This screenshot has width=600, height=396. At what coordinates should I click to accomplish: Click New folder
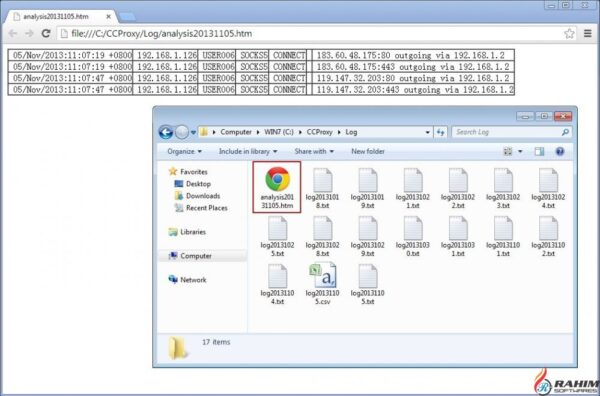[x=368, y=152]
